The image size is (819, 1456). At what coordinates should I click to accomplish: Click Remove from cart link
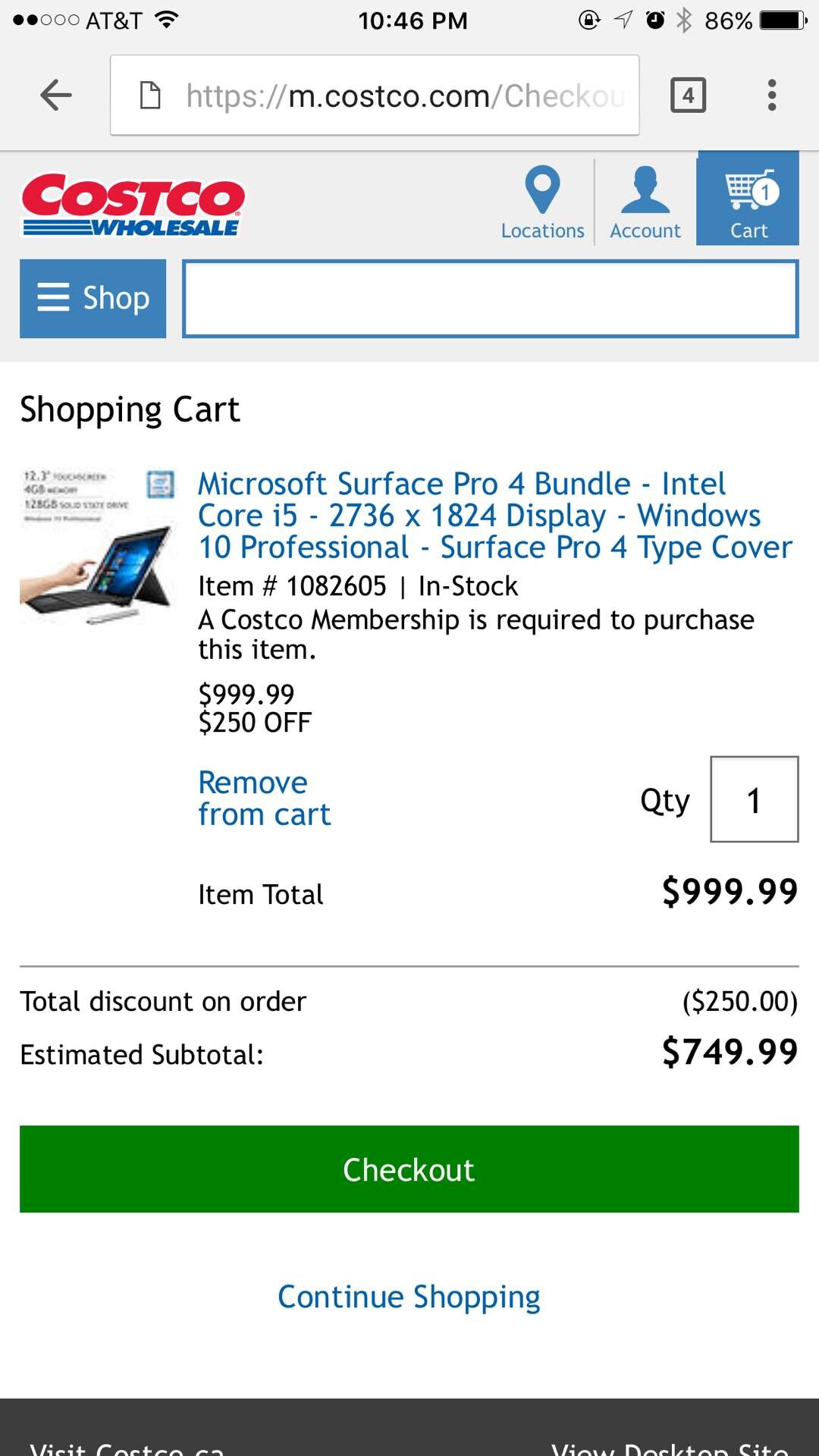pos(264,799)
